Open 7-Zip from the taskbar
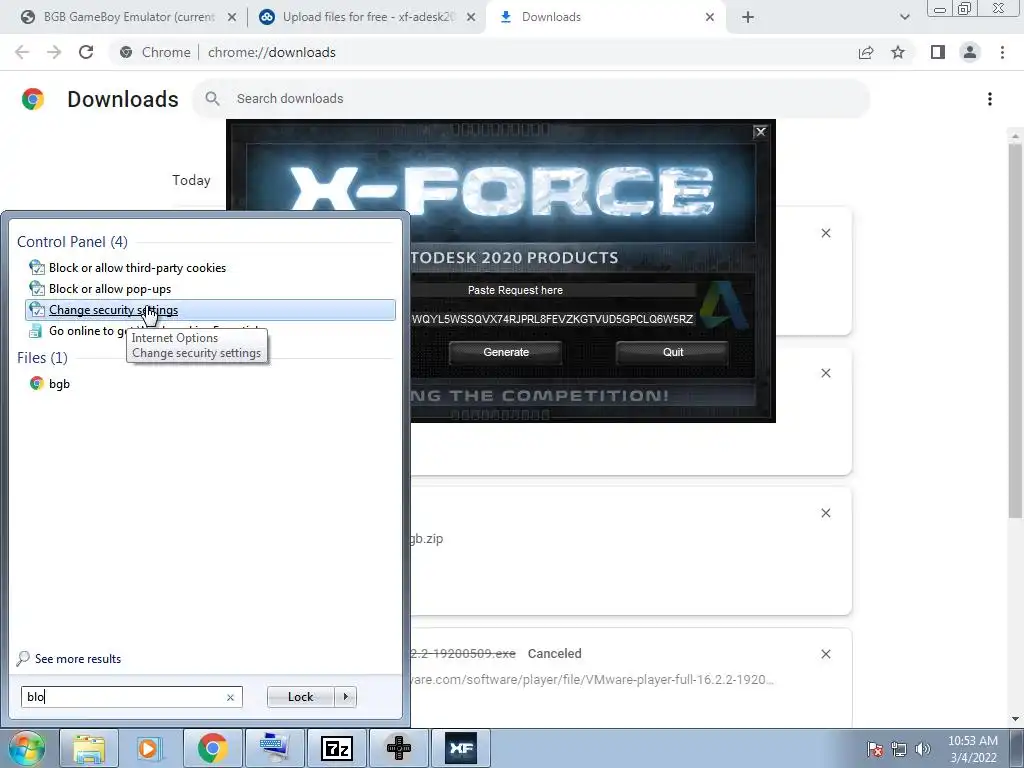The height and width of the screenshot is (768, 1024). pos(336,748)
